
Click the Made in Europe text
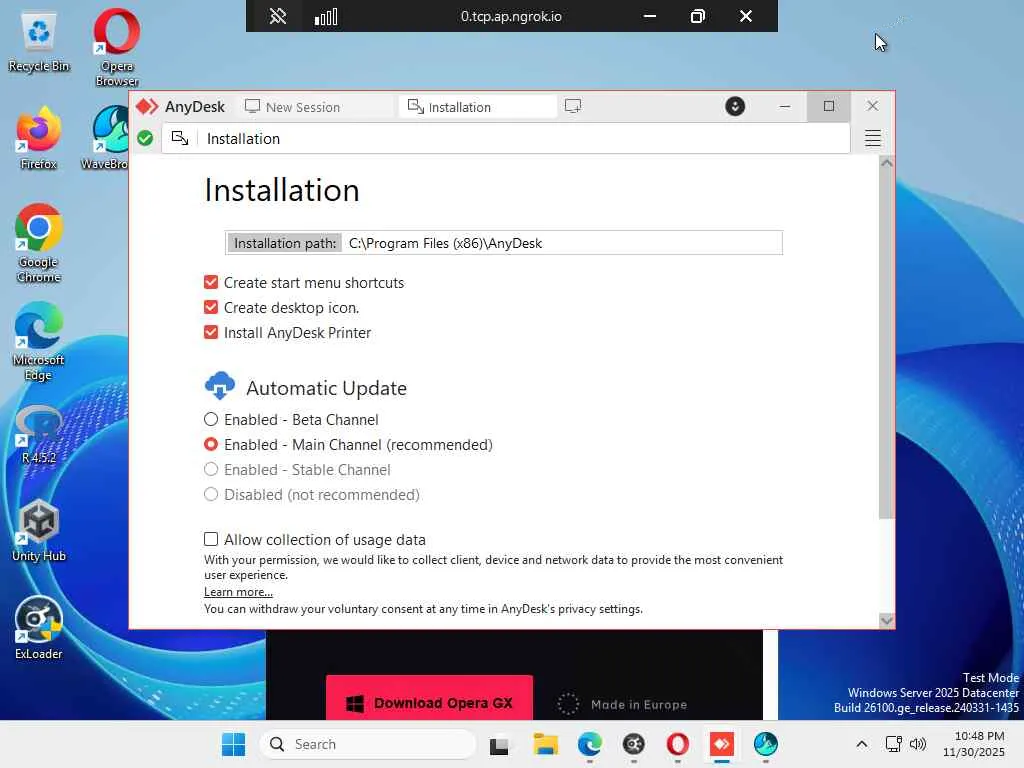click(x=639, y=704)
